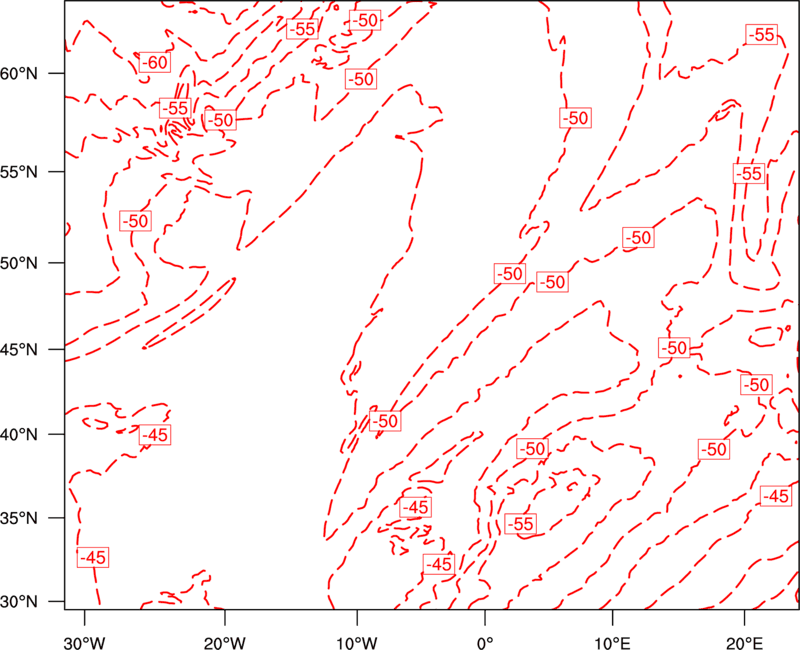800x650 pixels.
Task: Select the 50°N latitude axis label
Action: click(x=19, y=263)
